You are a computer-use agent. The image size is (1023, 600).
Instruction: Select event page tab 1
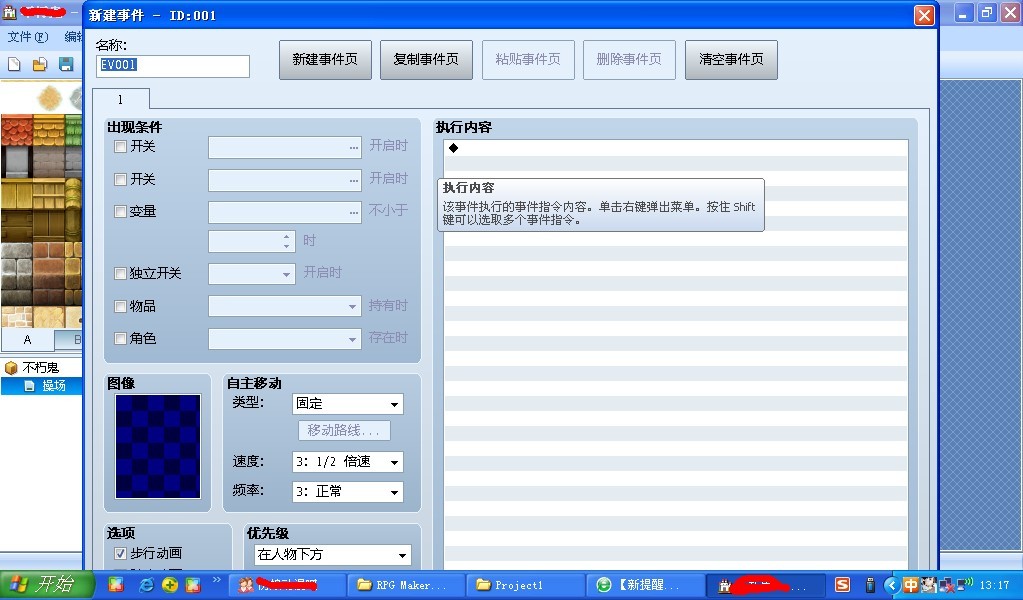point(121,99)
